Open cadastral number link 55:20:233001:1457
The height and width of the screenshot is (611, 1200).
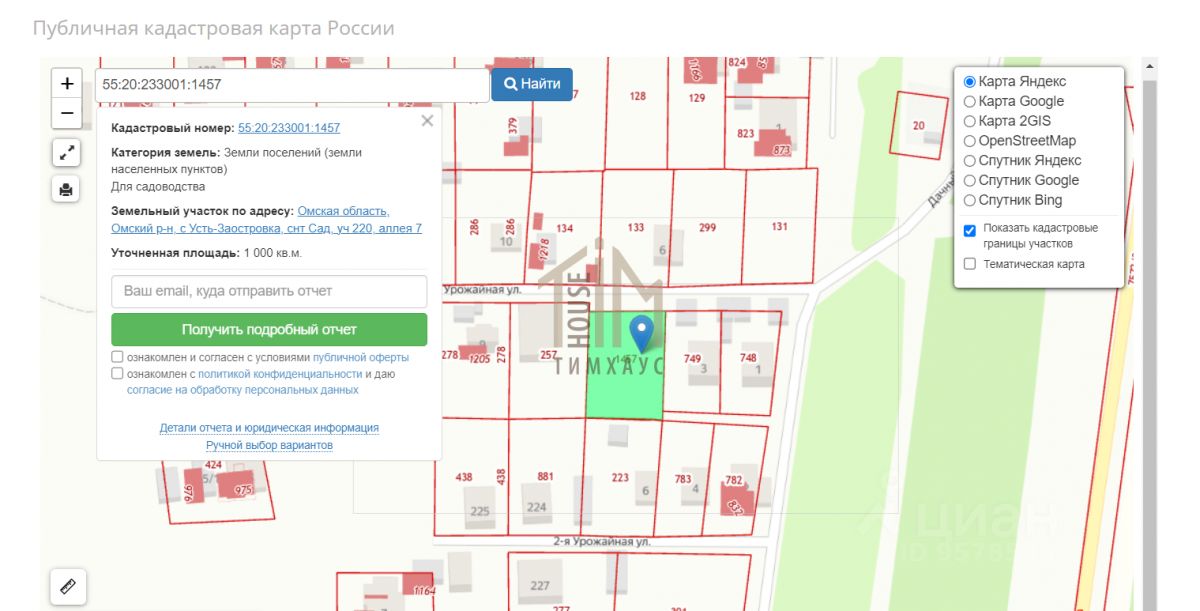click(289, 128)
